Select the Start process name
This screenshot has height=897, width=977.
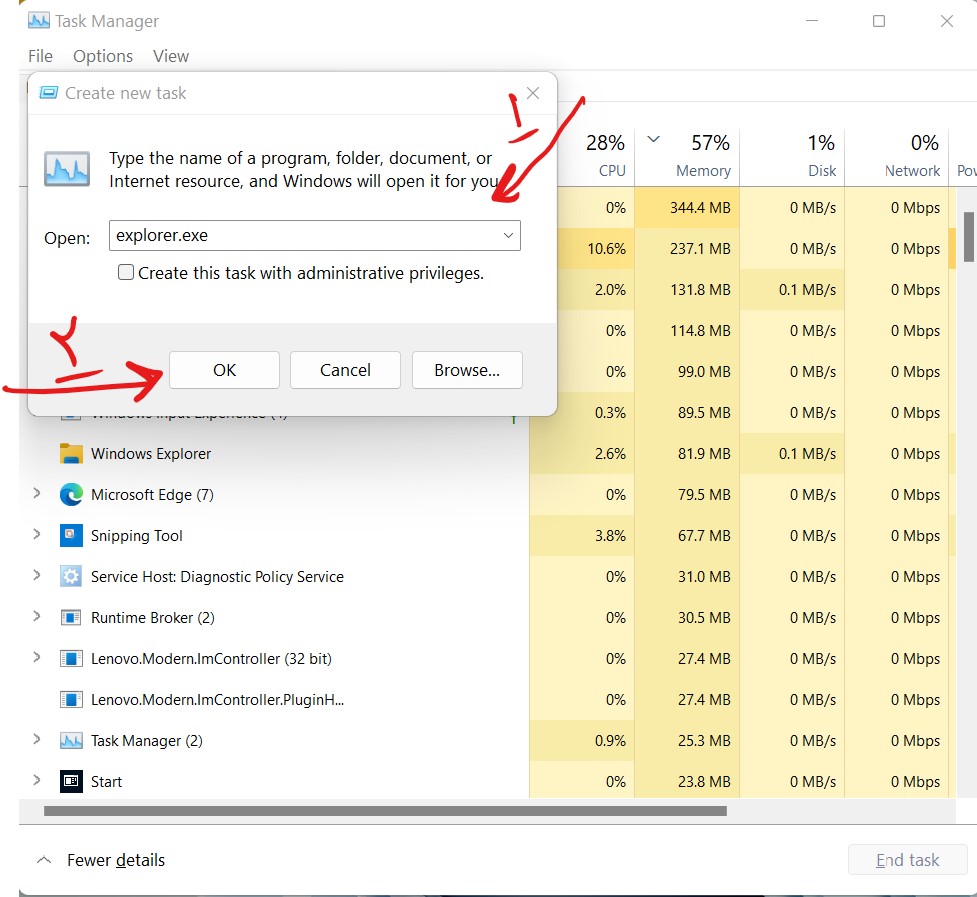[x=106, y=782]
